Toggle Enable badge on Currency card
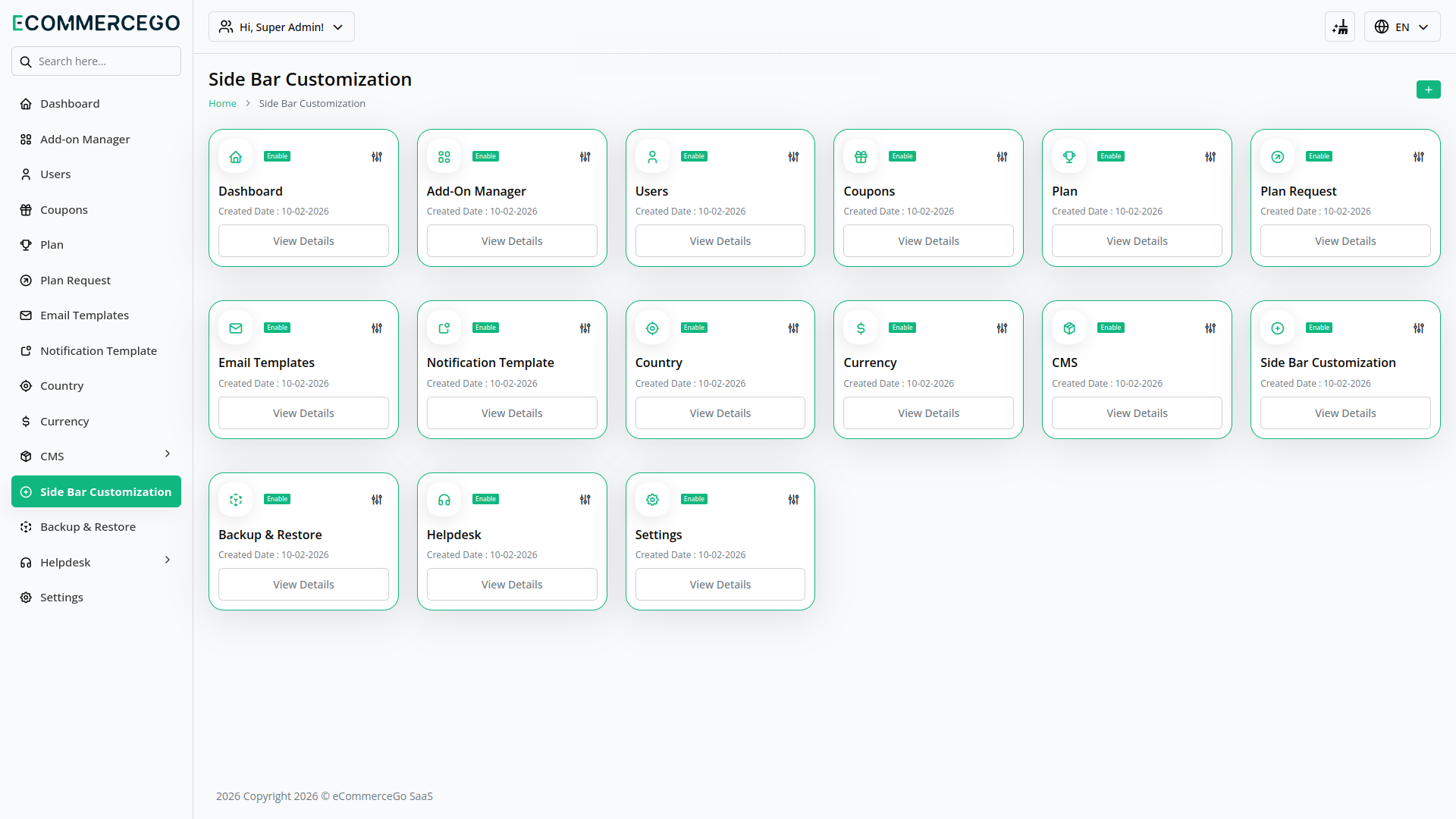 pos(902,328)
